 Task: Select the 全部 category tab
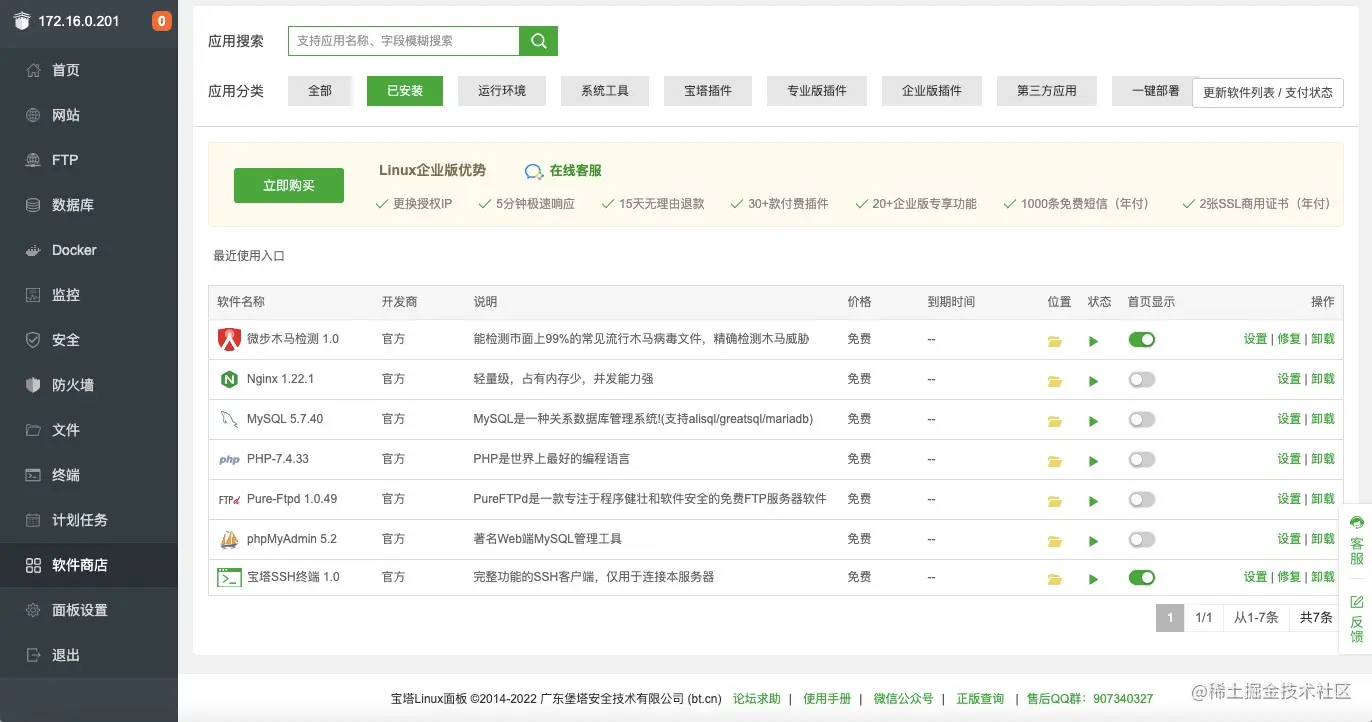click(320, 91)
